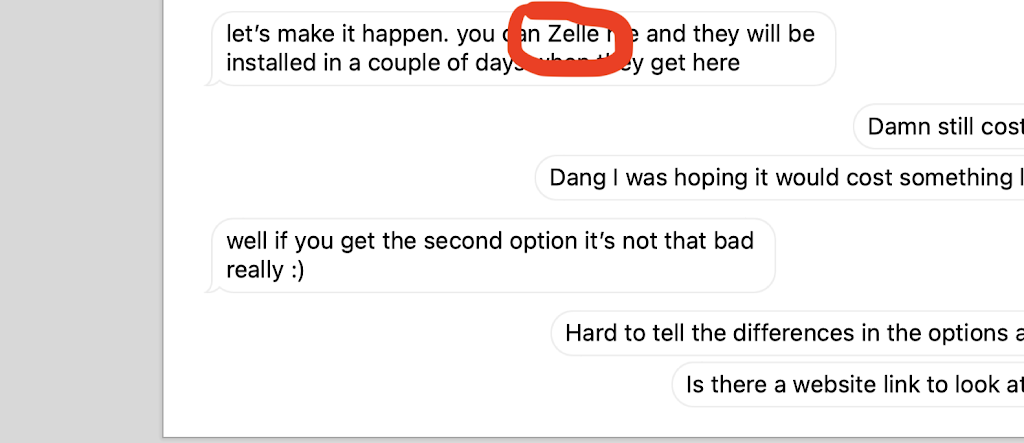Image resolution: width=1024 pixels, height=443 pixels.
Task: Select the "well if you get" reply bubble
Action: pyautogui.click(x=490, y=256)
